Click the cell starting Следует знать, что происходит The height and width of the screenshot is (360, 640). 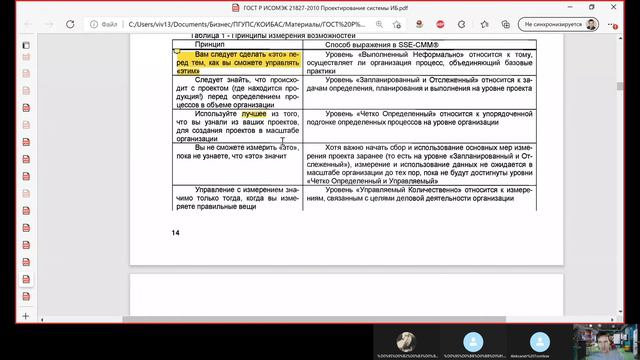238,92
